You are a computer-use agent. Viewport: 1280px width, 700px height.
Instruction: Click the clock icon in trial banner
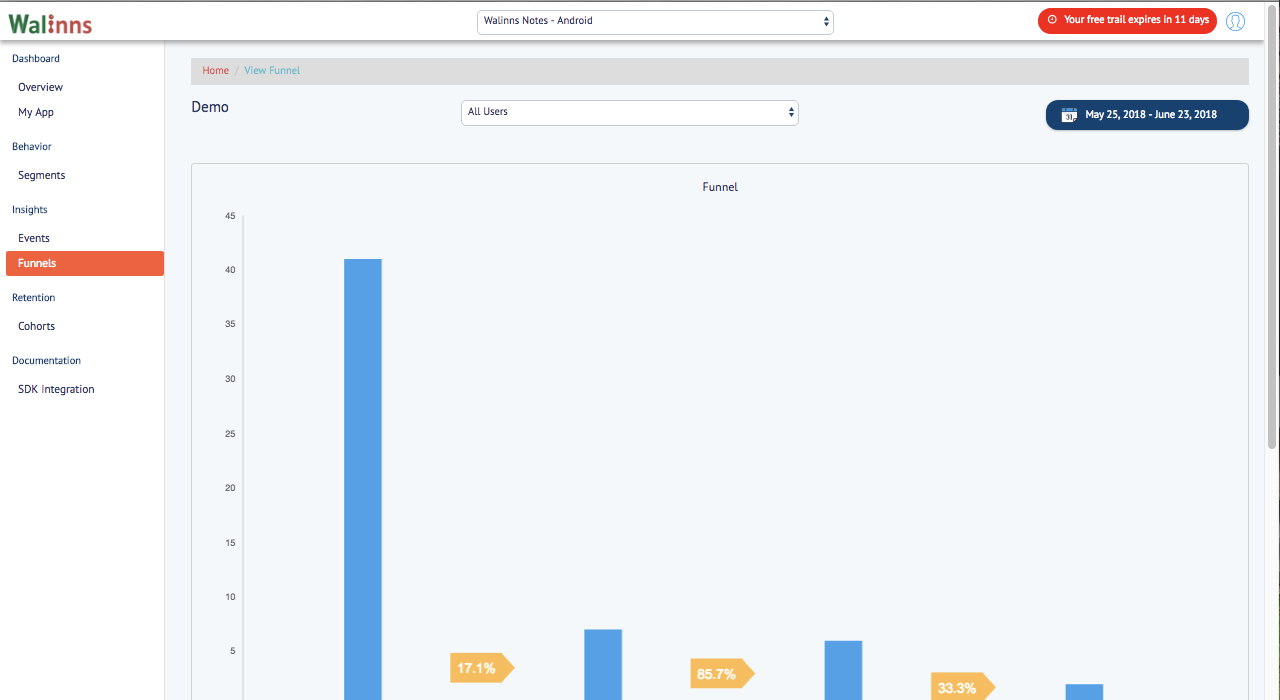click(x=1052, y=20)
